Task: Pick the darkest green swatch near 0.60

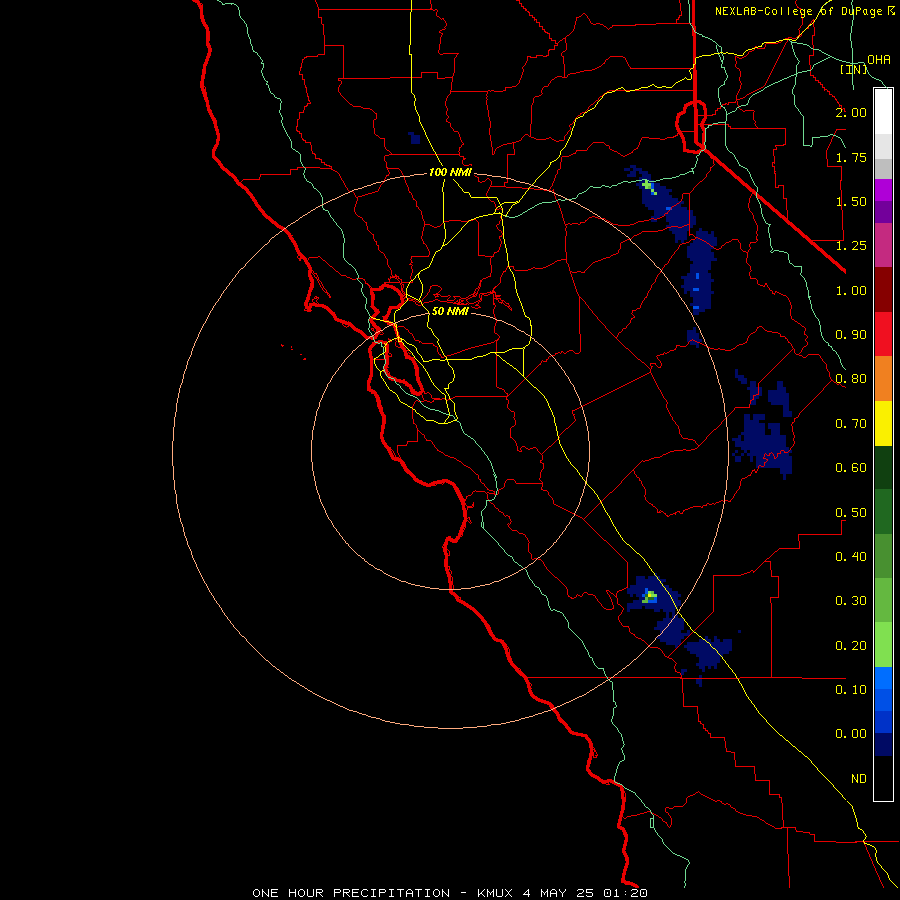Action: (883, 467)
